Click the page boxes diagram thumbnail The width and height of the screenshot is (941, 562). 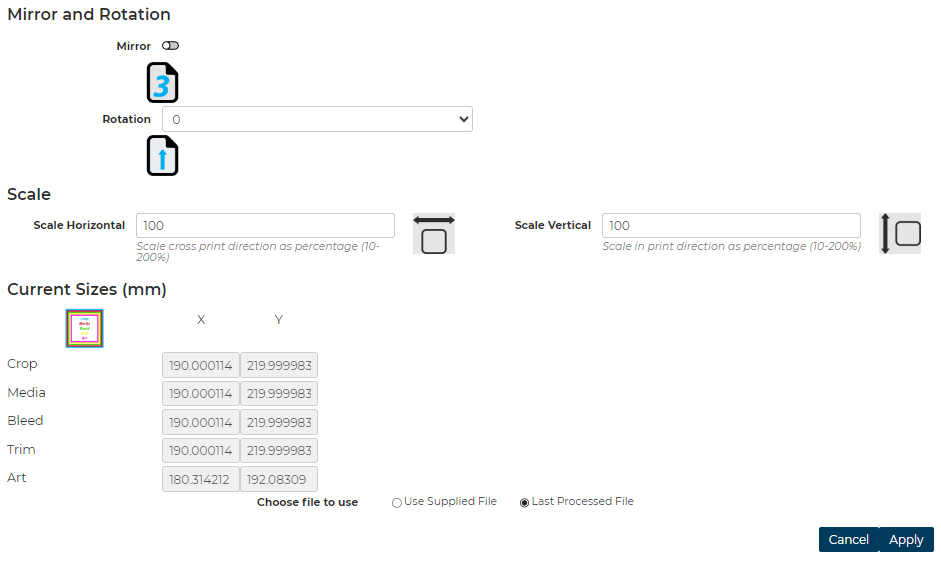(x=85, y=328)
